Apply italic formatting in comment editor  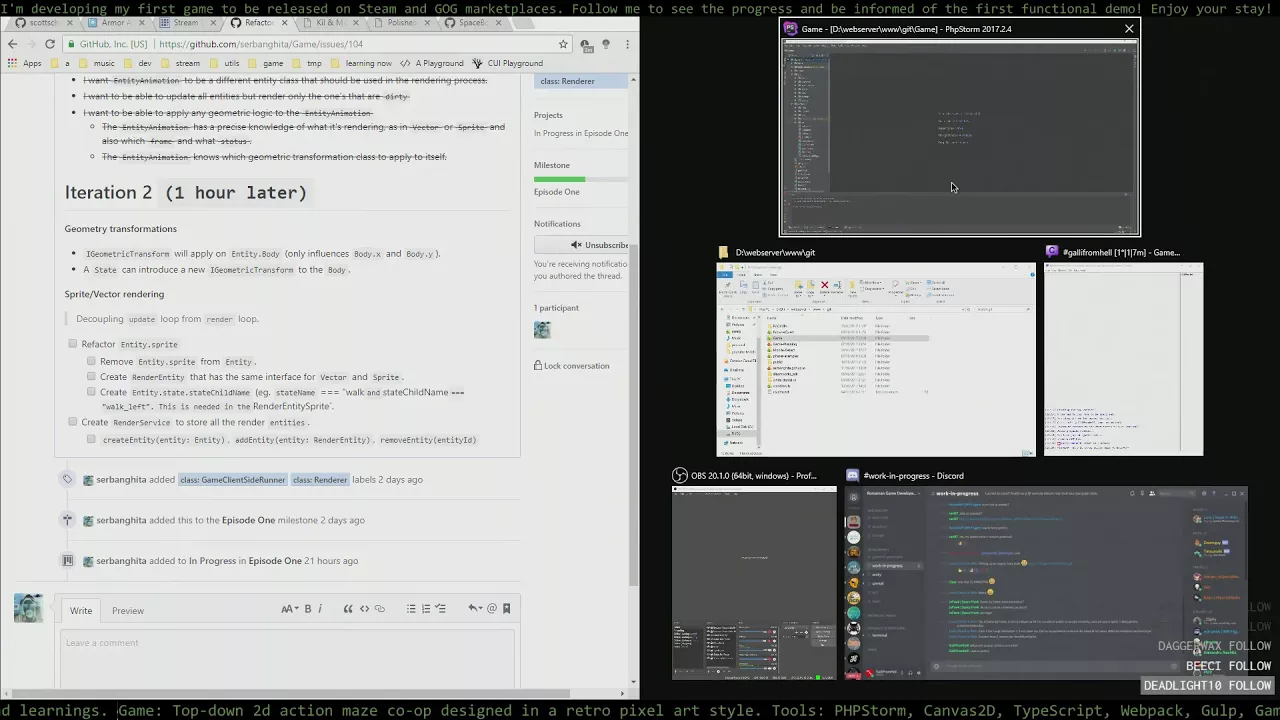click(320, 608)
